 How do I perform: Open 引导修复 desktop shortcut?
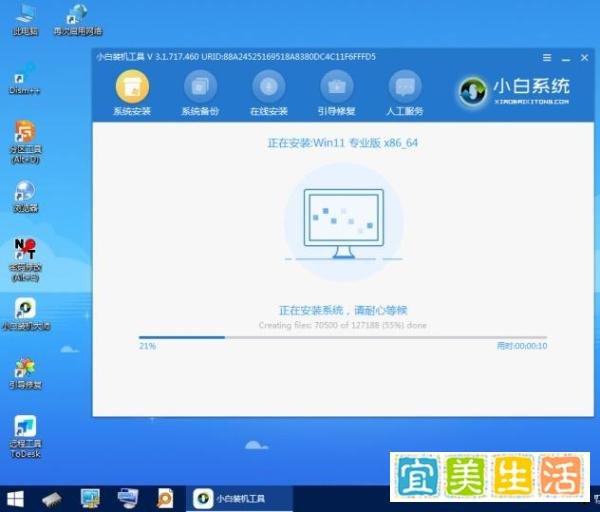tap(25, 373)
